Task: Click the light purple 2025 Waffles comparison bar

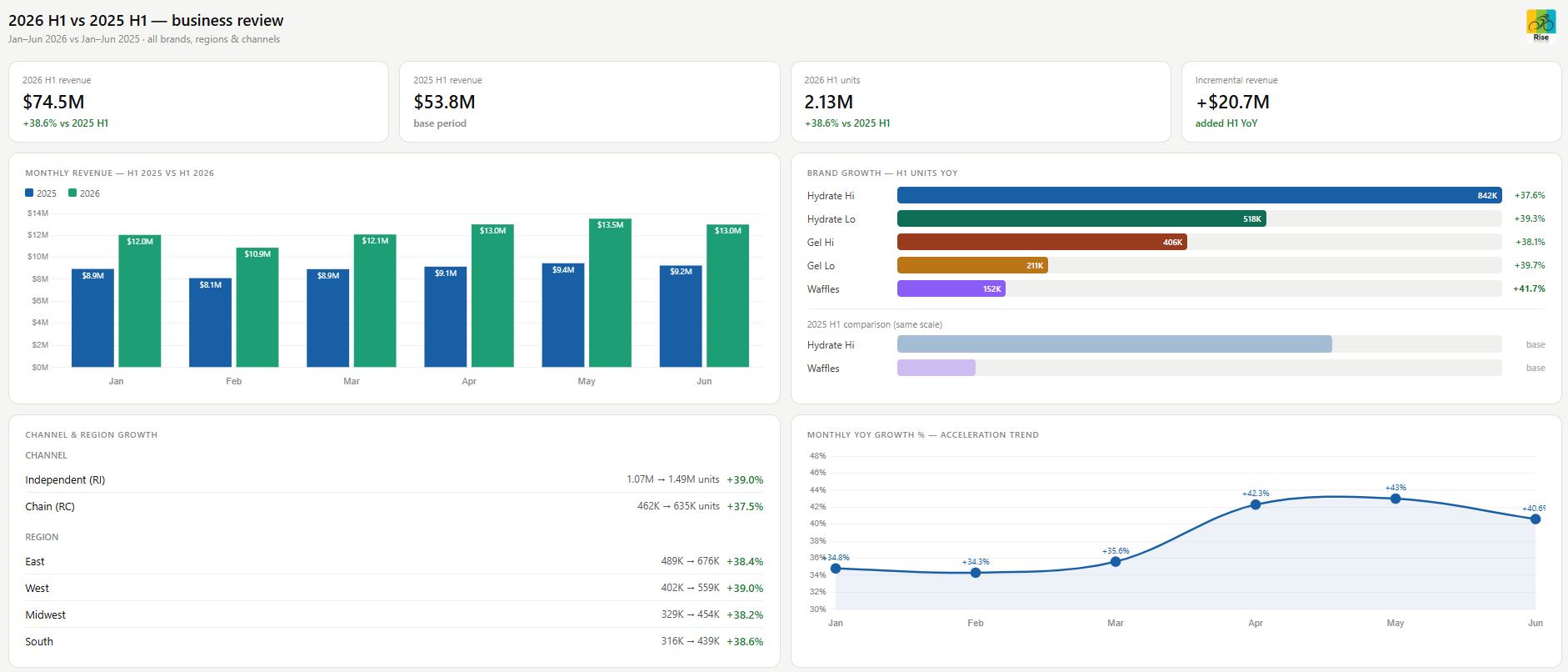Action: click(x=936, y=368)
